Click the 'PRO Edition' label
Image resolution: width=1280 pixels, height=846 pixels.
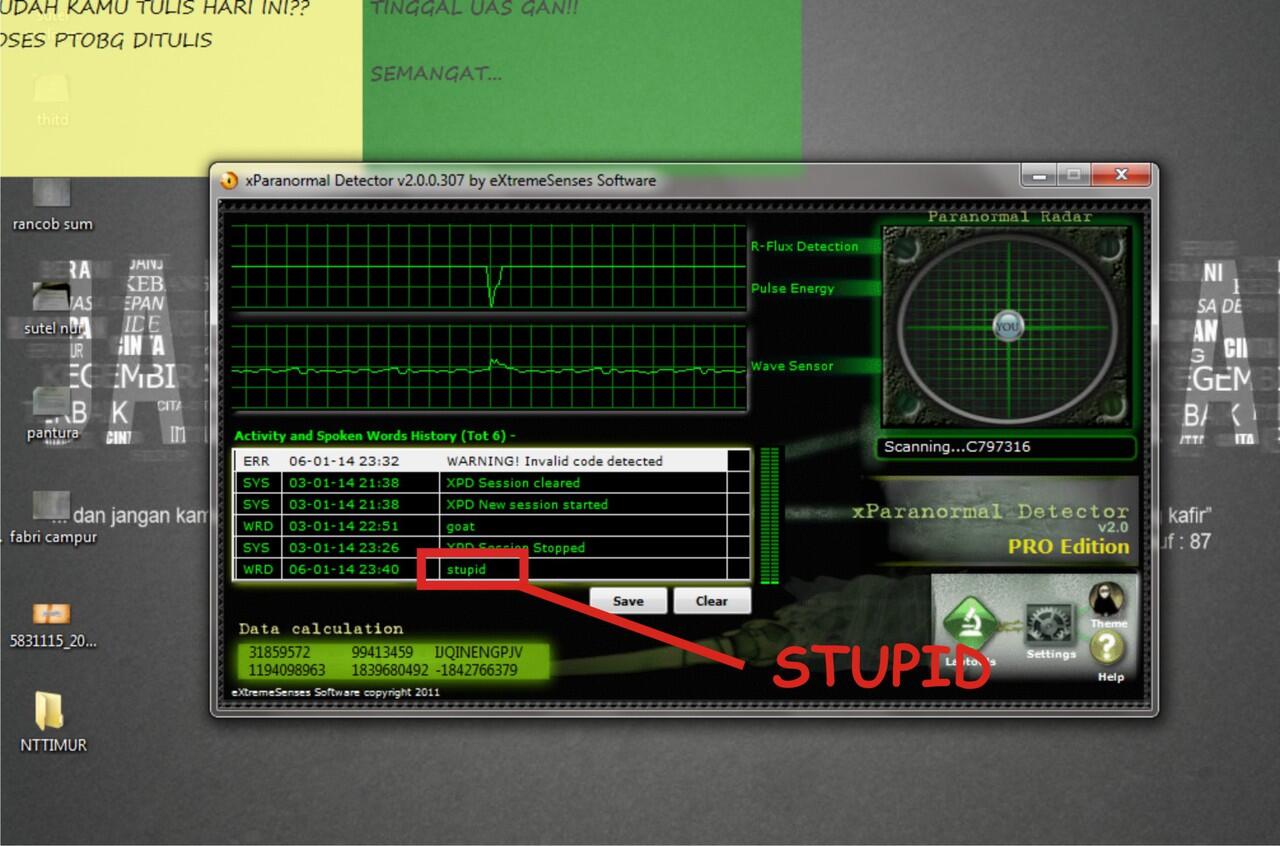(x=1068, y=546)
